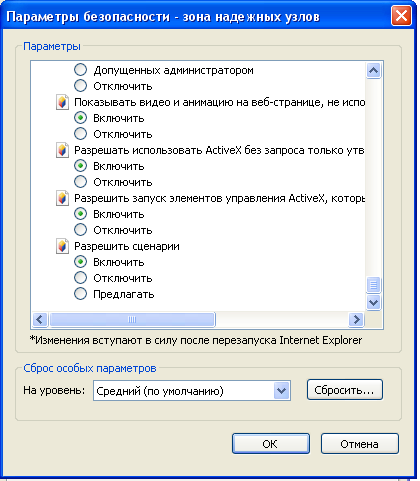Viewport: 420px width, 481px height.
Task: Select 'Допущенных администратором' radio option
Action: (80, 70)
